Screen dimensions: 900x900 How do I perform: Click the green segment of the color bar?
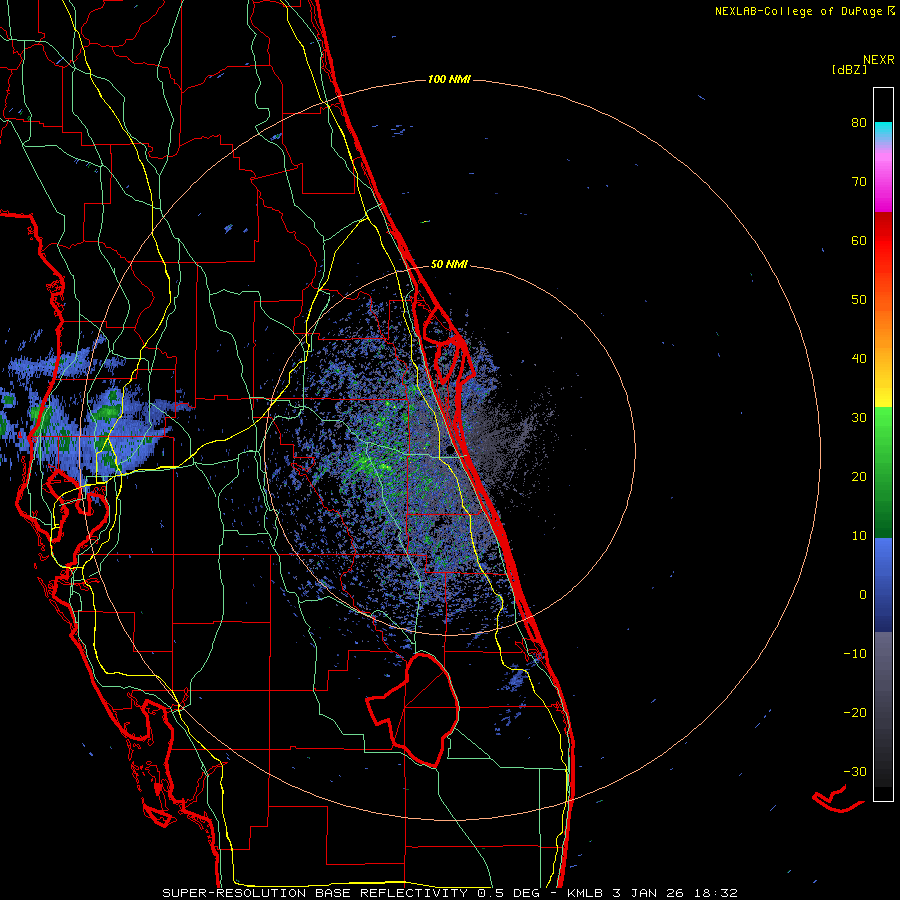point(883,472)
